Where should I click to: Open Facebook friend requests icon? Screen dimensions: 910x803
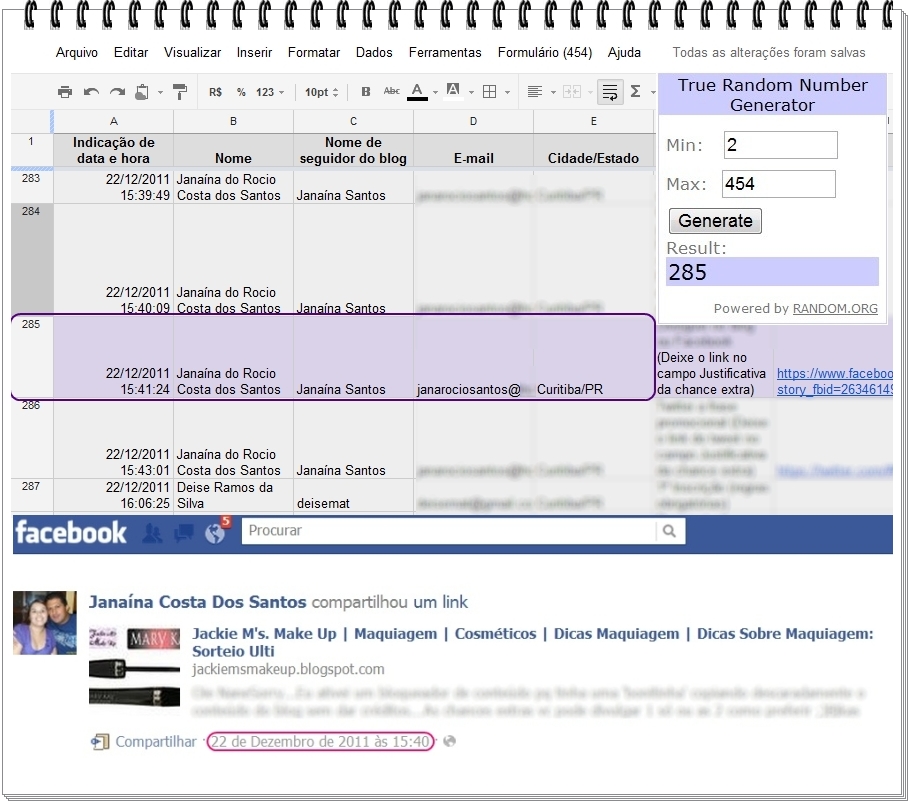click(152, 533)
